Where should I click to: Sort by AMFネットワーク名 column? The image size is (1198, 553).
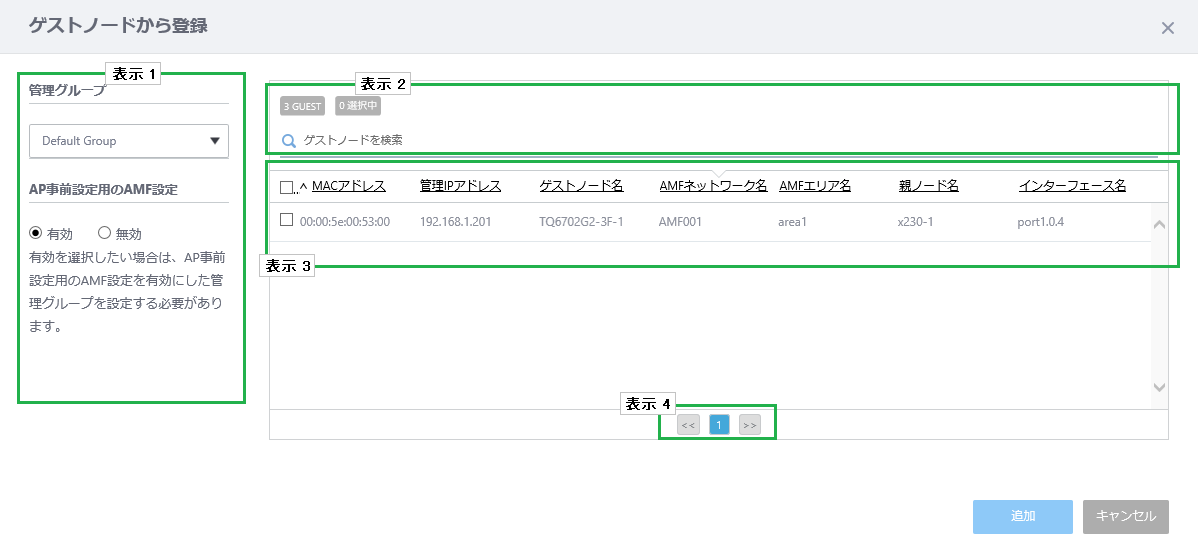(x=714, y=186)
